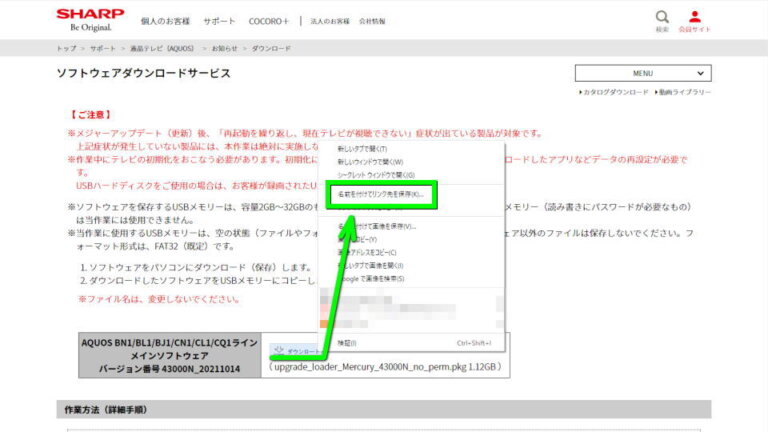Choose 新しいタブで開く from context menu

(362, 149)
